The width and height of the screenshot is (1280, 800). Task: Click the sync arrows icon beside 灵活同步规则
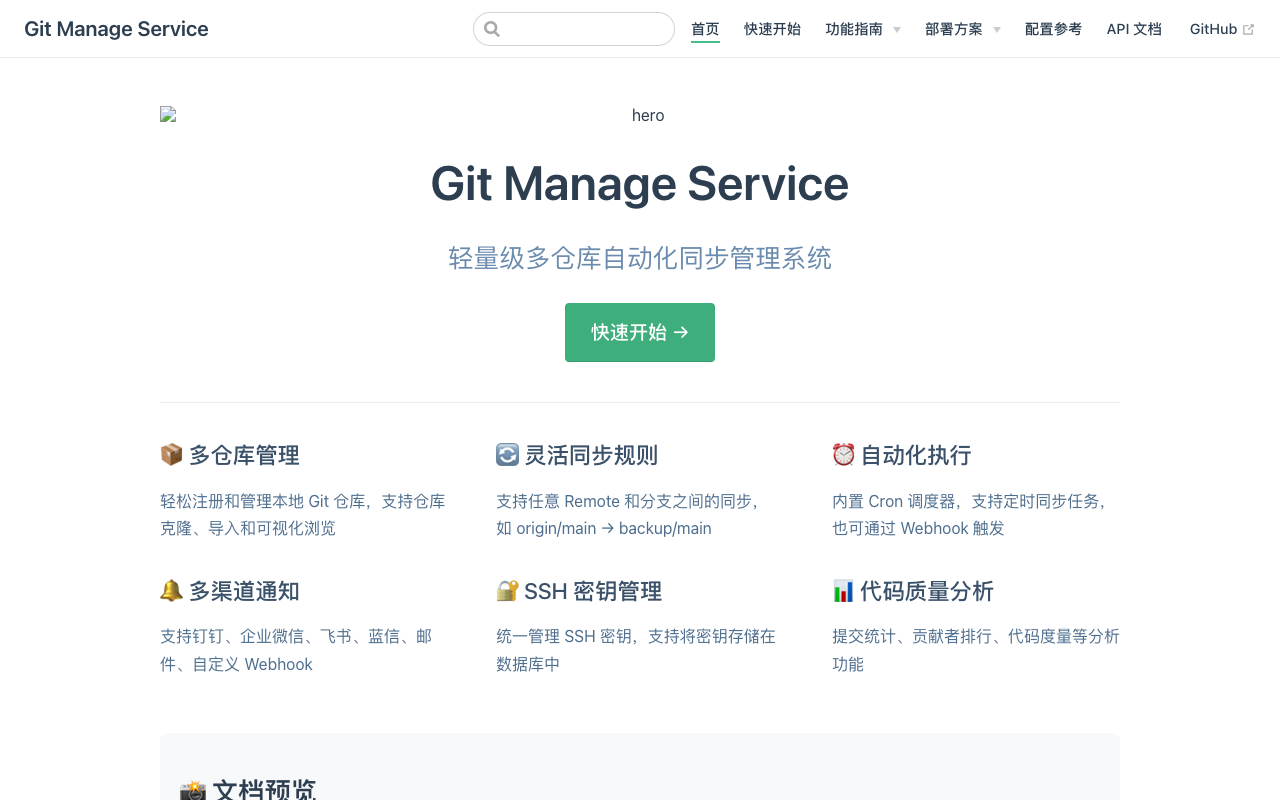tap(508, 455)
